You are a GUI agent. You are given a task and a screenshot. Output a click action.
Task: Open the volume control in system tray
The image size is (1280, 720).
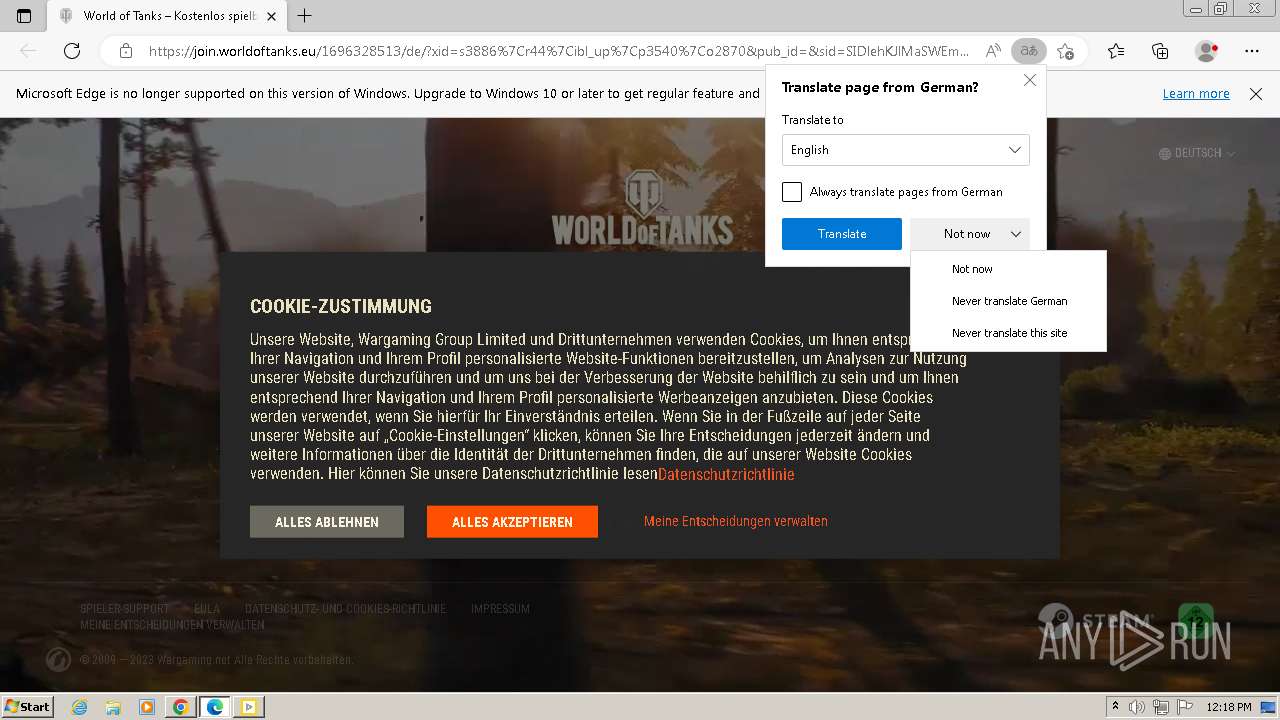pyautogui.click(x=1137, y=707)
